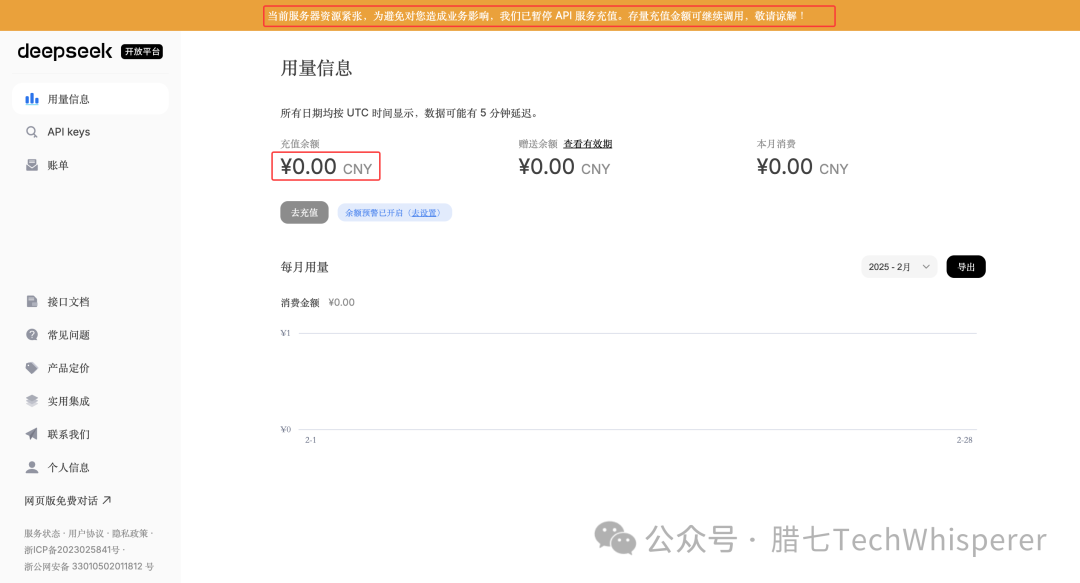1080x583 pixels.
Task: Toggle the balance alert 去设置 setting
Action: point(426,212)
